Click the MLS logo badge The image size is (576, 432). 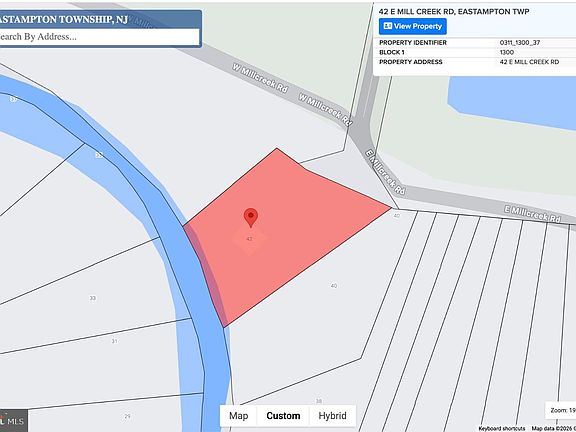tap(13, 421)
